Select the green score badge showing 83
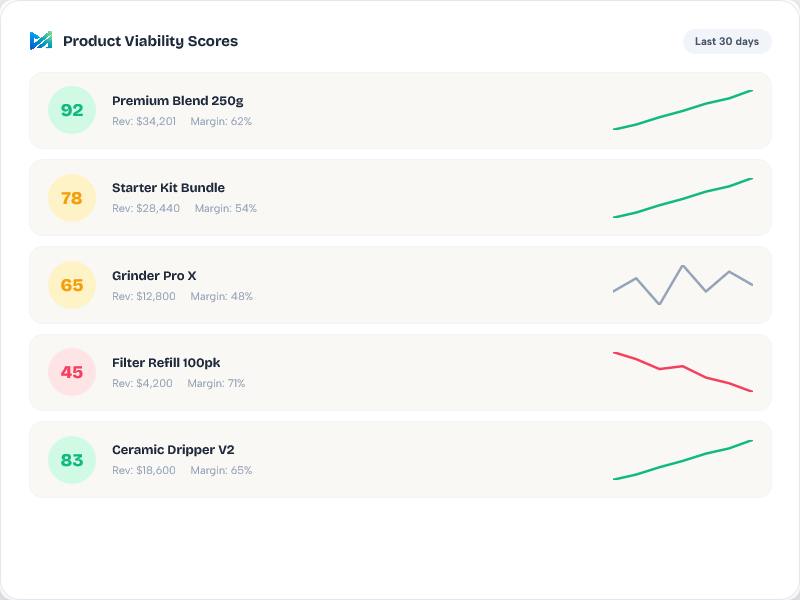The image size is (800, 600). pyautogui.click(x=71, y=459)
